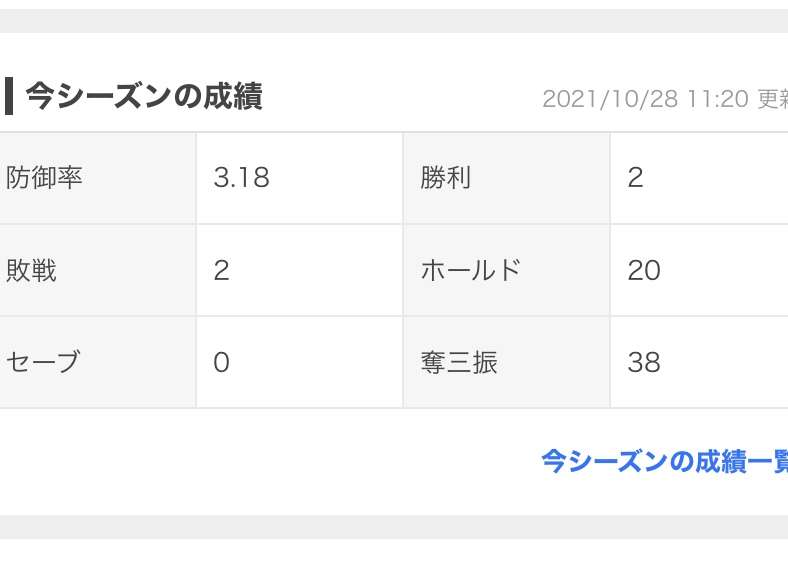
Task: Click the gray divider band at top
Action: pyautogui.click(x=394, y=21)
